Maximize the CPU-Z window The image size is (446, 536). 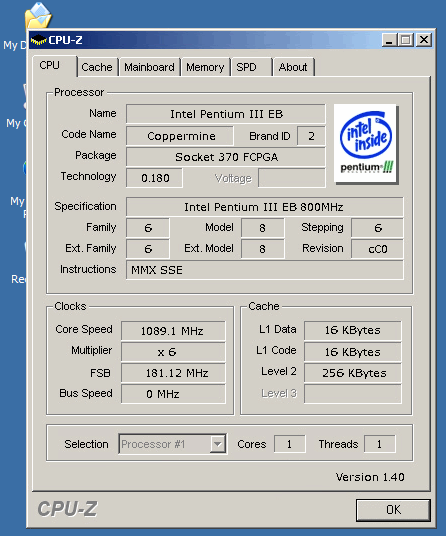pyautogui.click(x=406, y=40)
